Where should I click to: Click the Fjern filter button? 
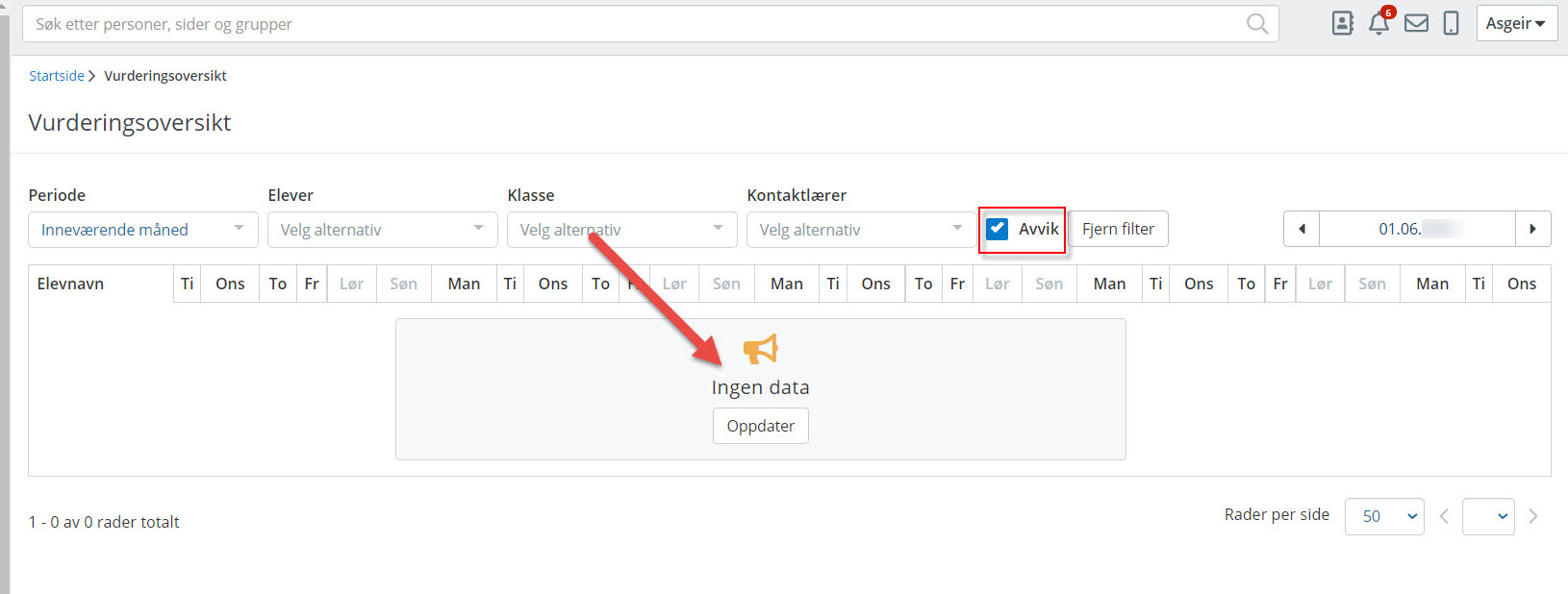coord(1118,229)
